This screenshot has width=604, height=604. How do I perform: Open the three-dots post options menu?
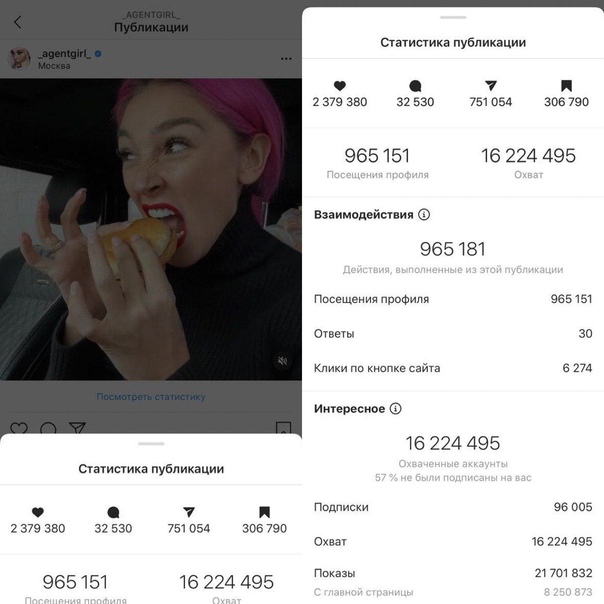click(x=286, y=59)
